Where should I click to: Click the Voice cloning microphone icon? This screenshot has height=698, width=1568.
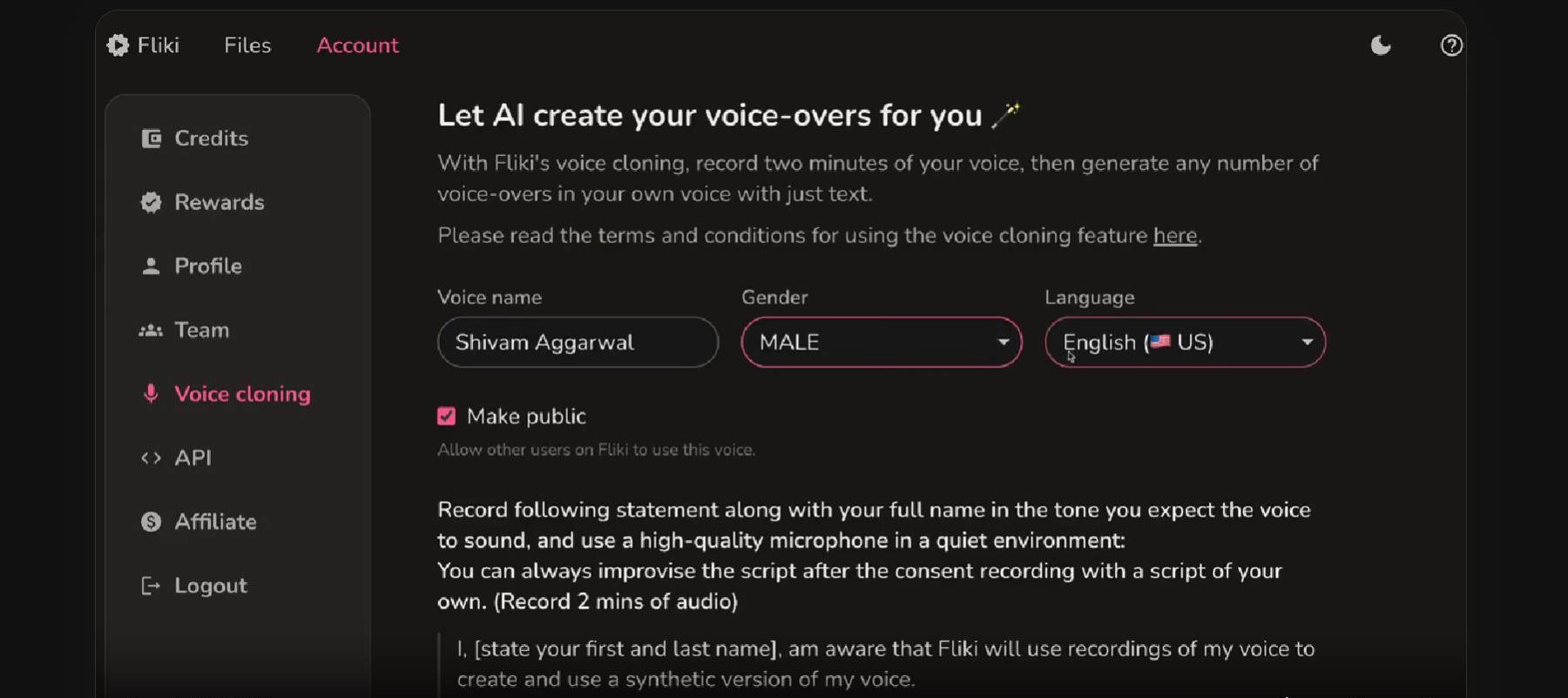[151, 394]
